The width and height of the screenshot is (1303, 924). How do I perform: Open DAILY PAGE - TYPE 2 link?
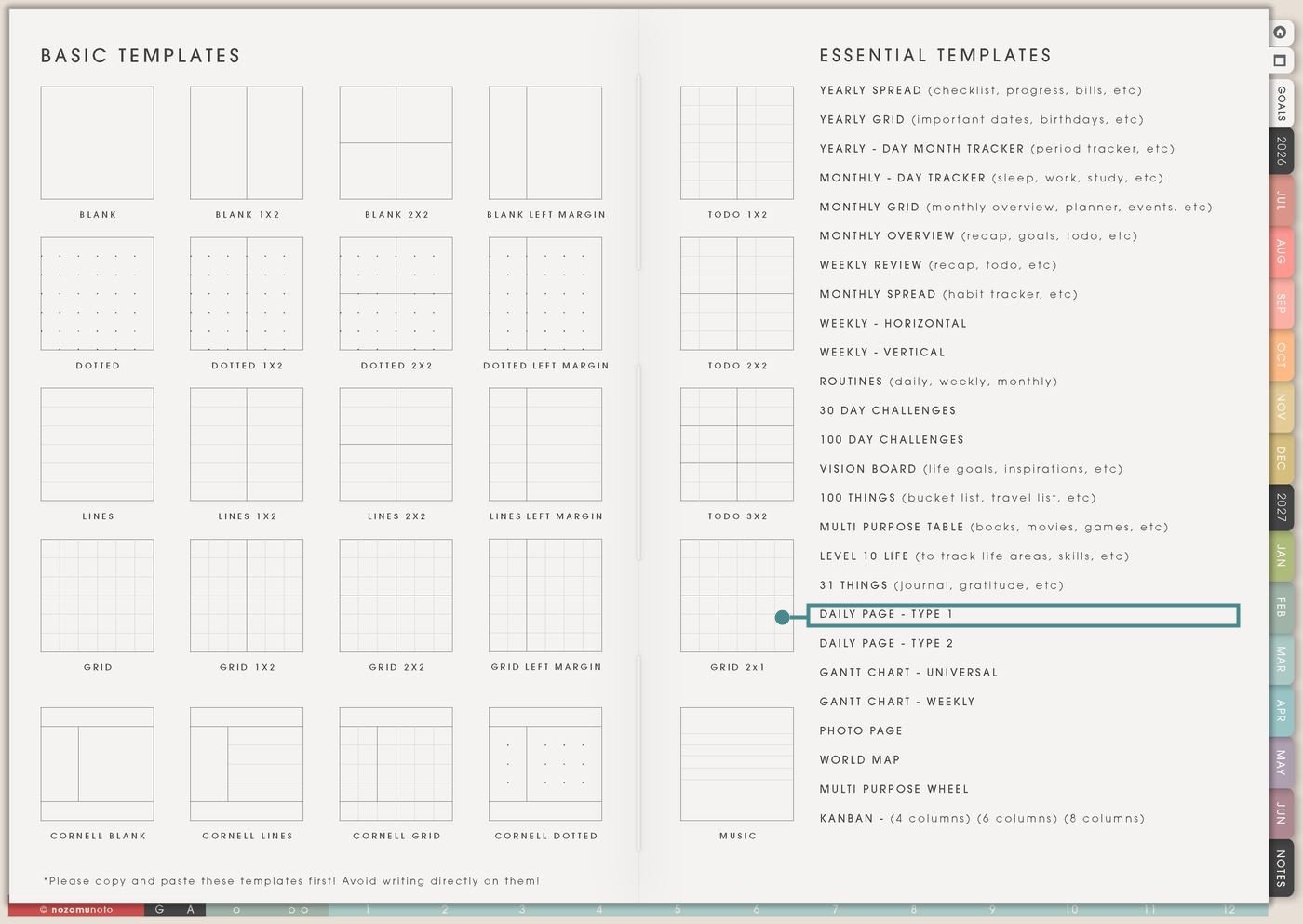click(x=886, y=644)
